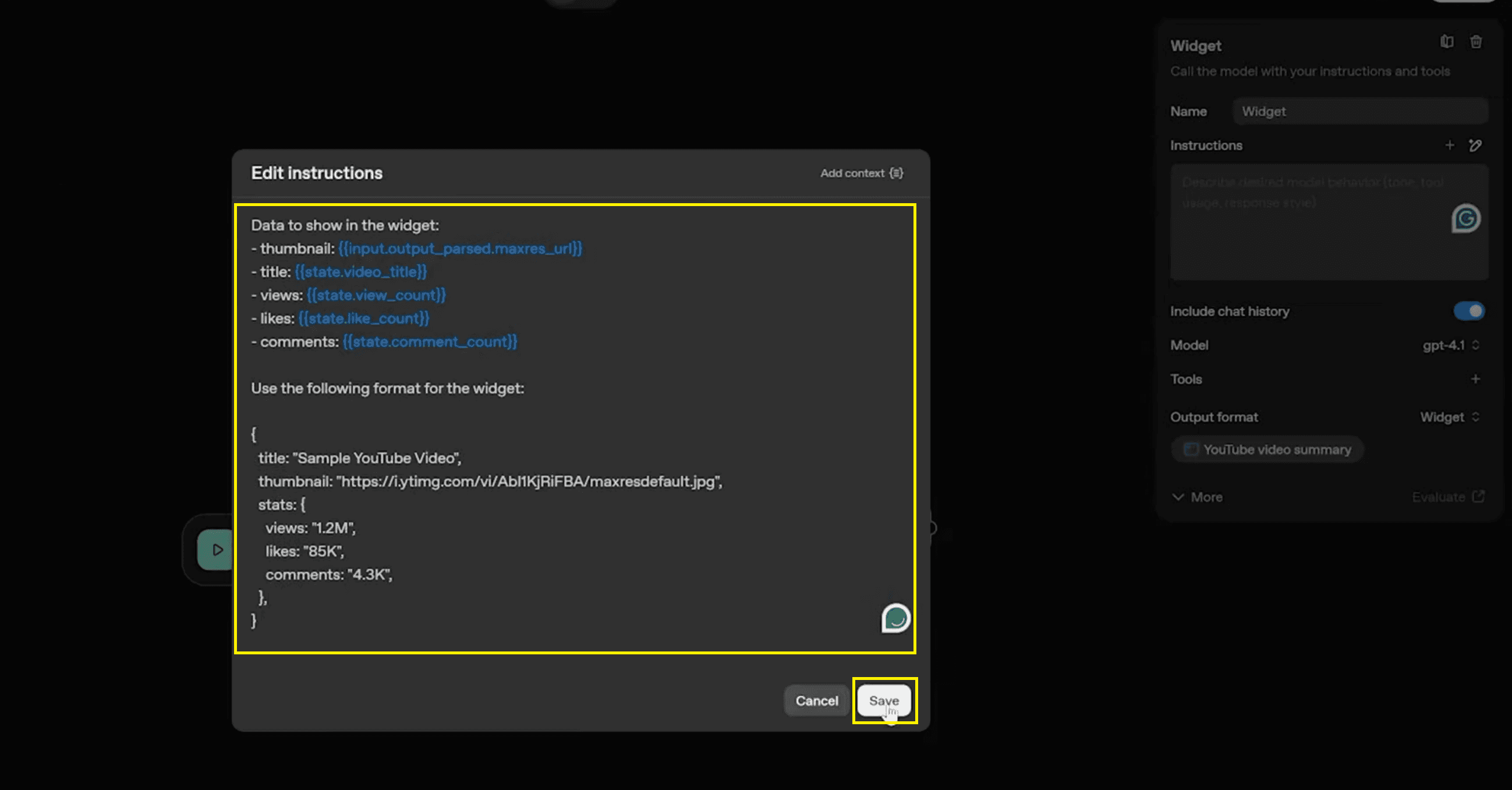The width and height of the screenshot is (1512, 790).
Task: Click the Evaluate external link icon
Action: point(1478,497)
